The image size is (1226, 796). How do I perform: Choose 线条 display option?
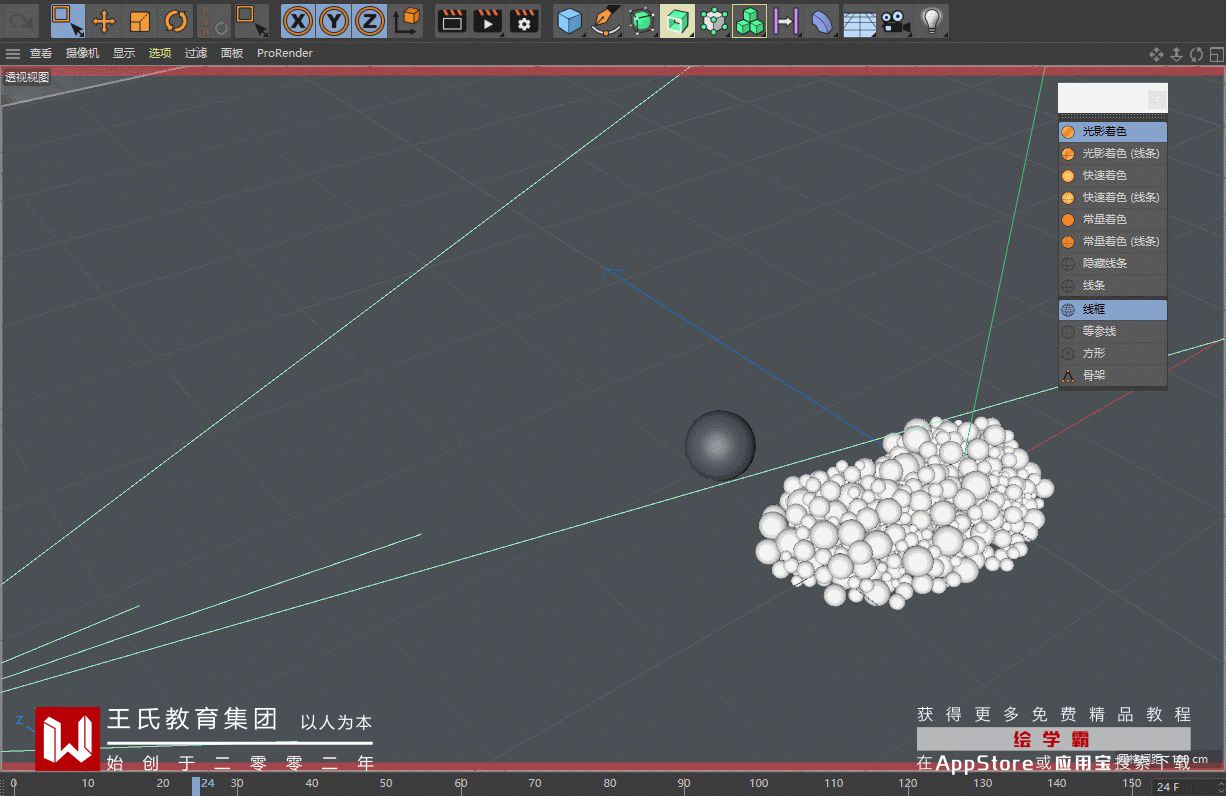click(1113, 285)
